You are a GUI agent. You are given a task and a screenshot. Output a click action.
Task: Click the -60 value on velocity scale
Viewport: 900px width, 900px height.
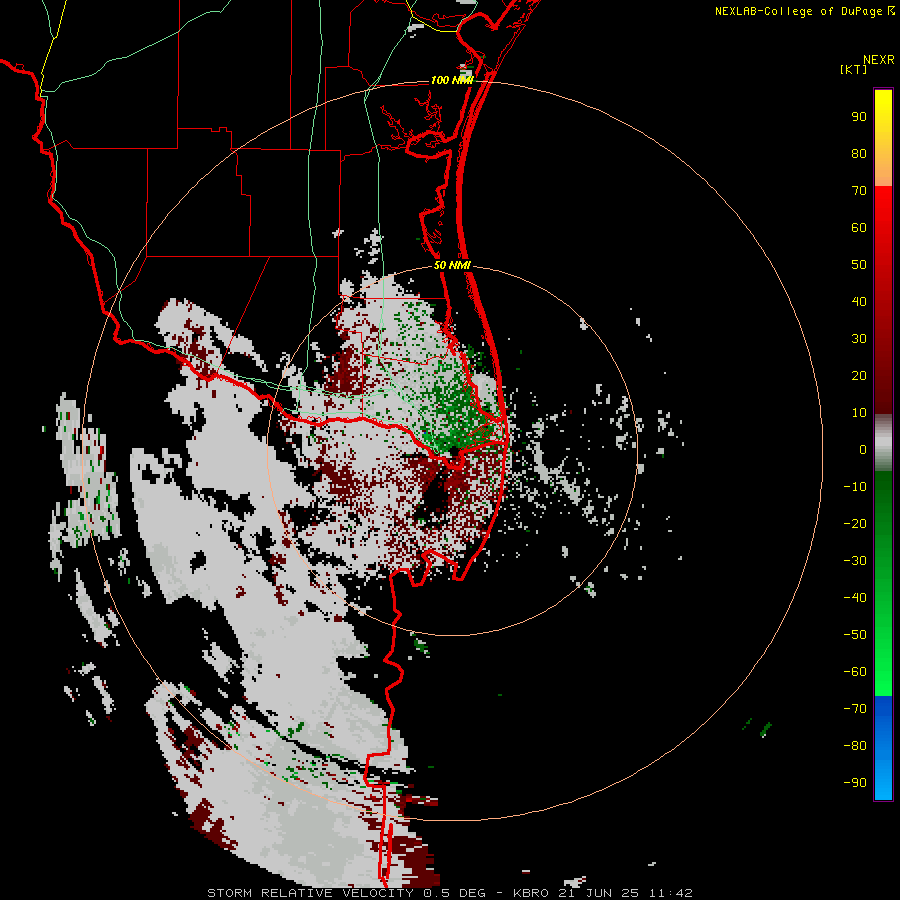click(x=855, y=672)
